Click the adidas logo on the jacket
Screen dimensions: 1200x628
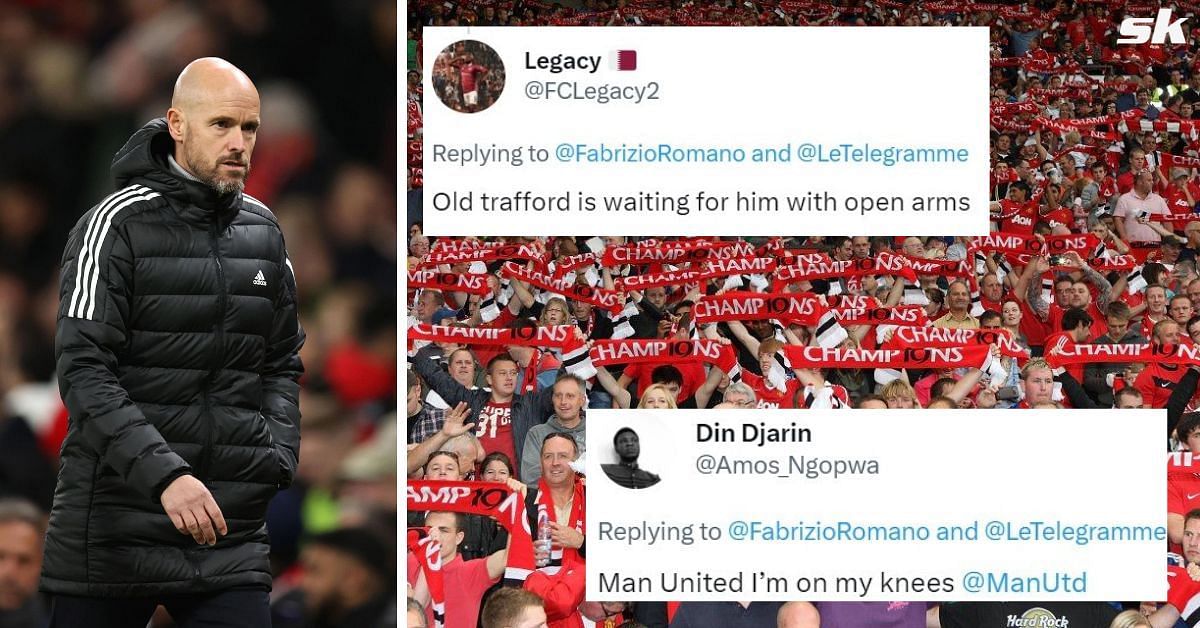pyautogui.click(x=260, y=278)
